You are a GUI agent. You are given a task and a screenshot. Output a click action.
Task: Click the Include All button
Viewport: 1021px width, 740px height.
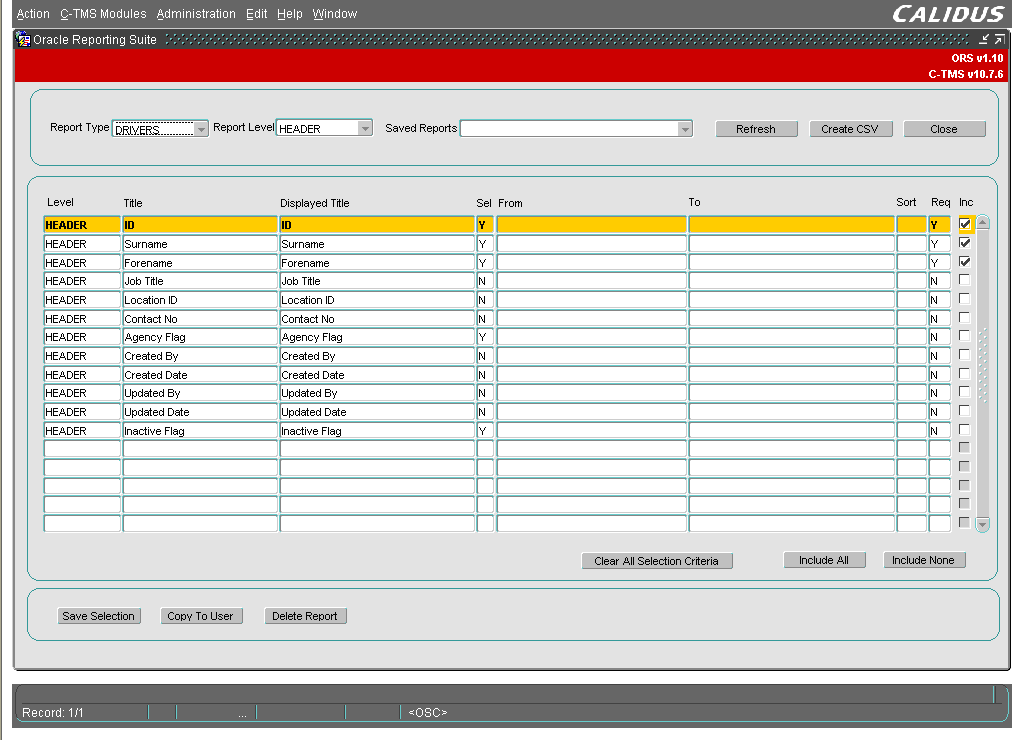point(824,560)
